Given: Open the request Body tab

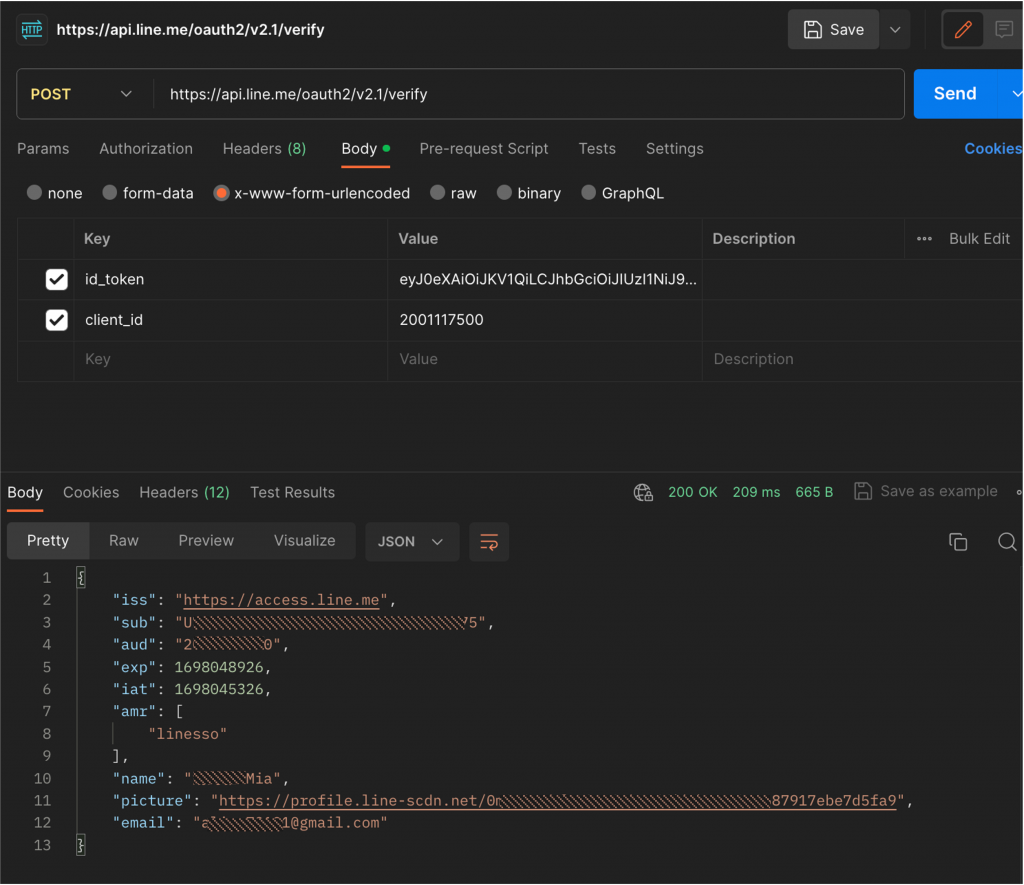Looking at the screenshot, I should pos(365,149).
